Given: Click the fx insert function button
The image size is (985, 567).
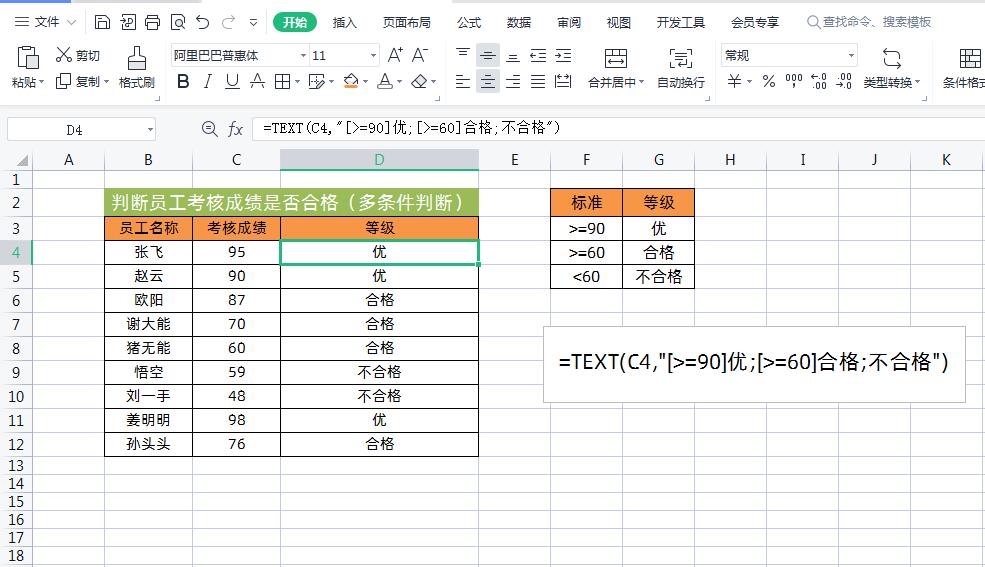Looking at the screenshot, I should click(236, 129).
